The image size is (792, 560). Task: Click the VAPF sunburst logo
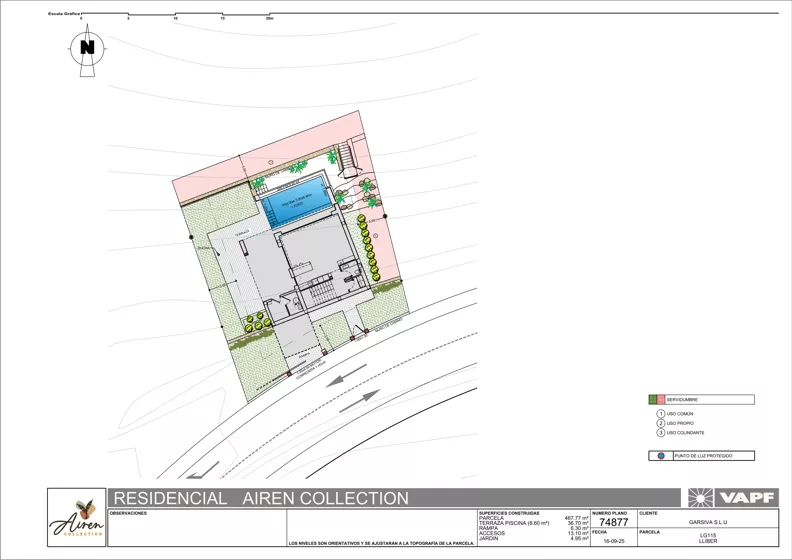tap(700, 497)
